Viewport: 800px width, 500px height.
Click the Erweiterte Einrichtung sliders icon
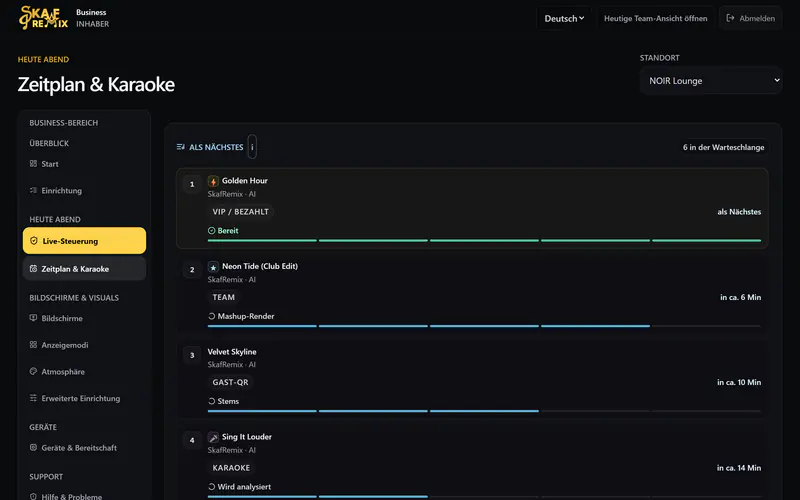click(x=33, y=398)
